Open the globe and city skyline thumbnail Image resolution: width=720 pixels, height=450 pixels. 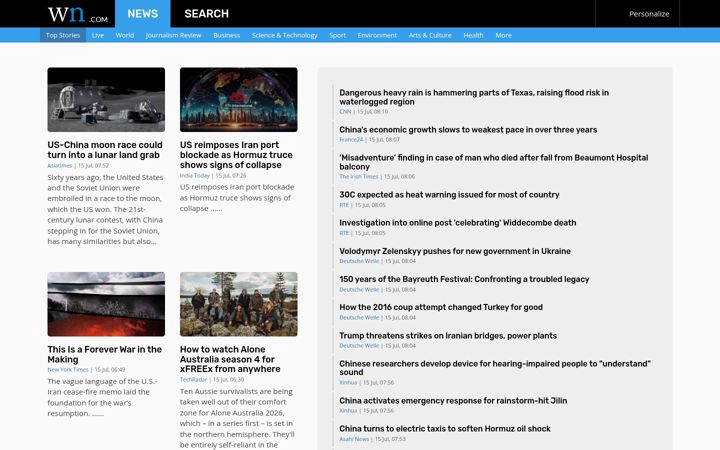coord(239,100)
